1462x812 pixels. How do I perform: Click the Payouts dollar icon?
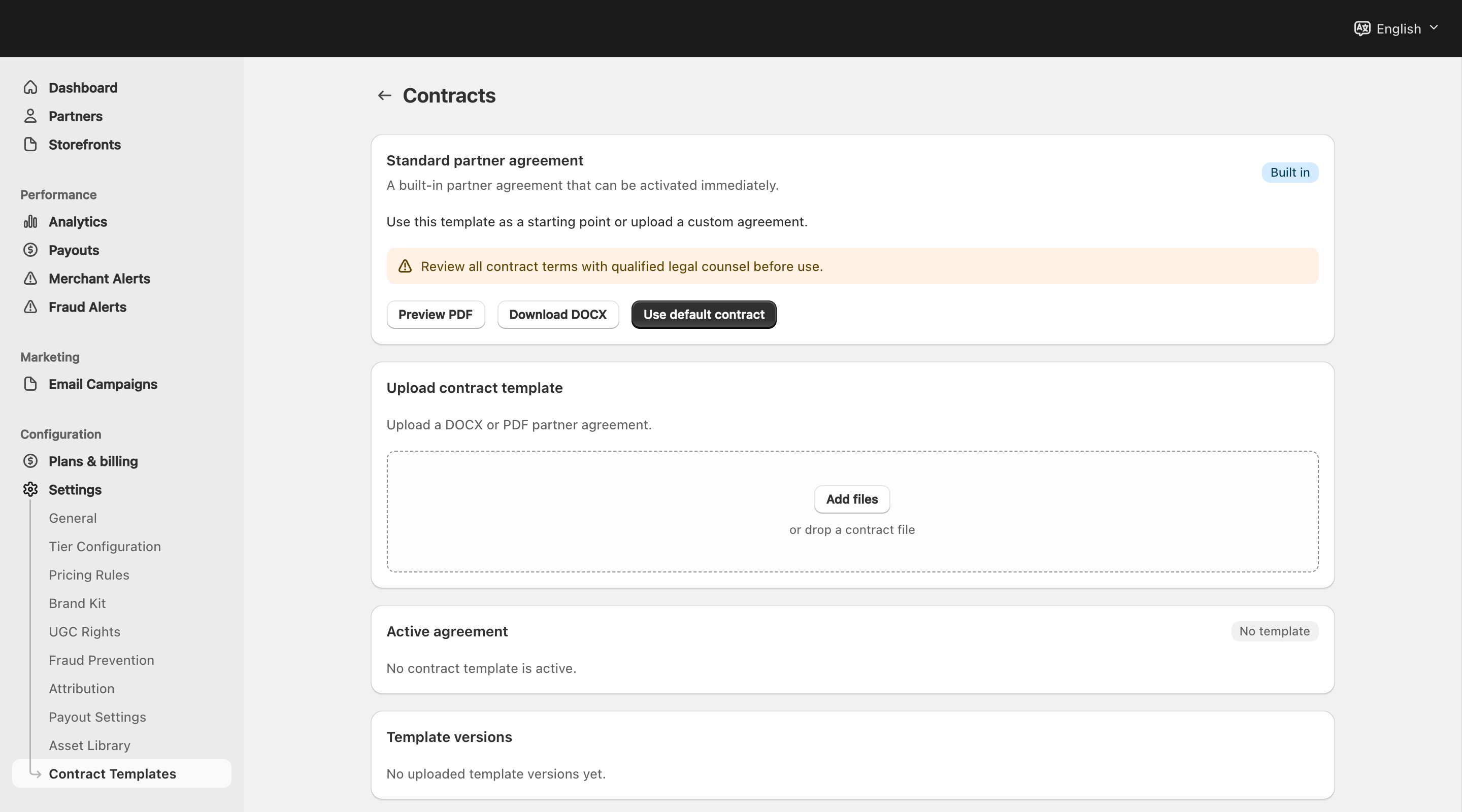click(30, 250)
